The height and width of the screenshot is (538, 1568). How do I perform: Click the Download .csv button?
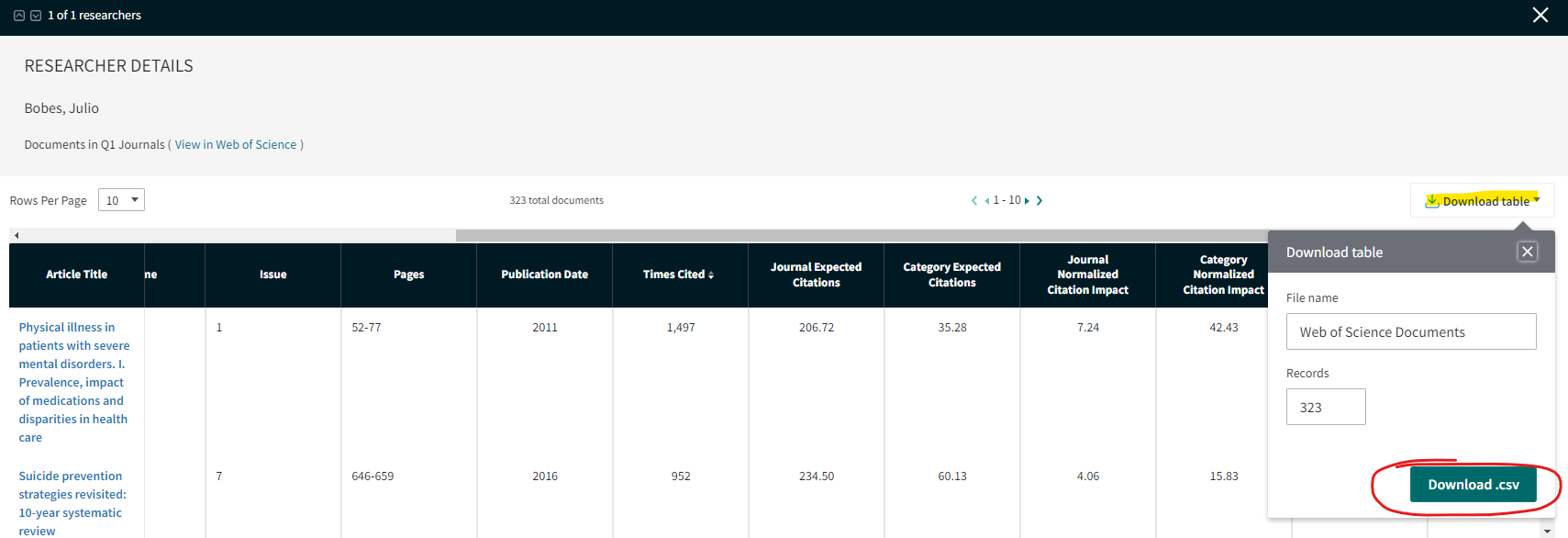1473,485
